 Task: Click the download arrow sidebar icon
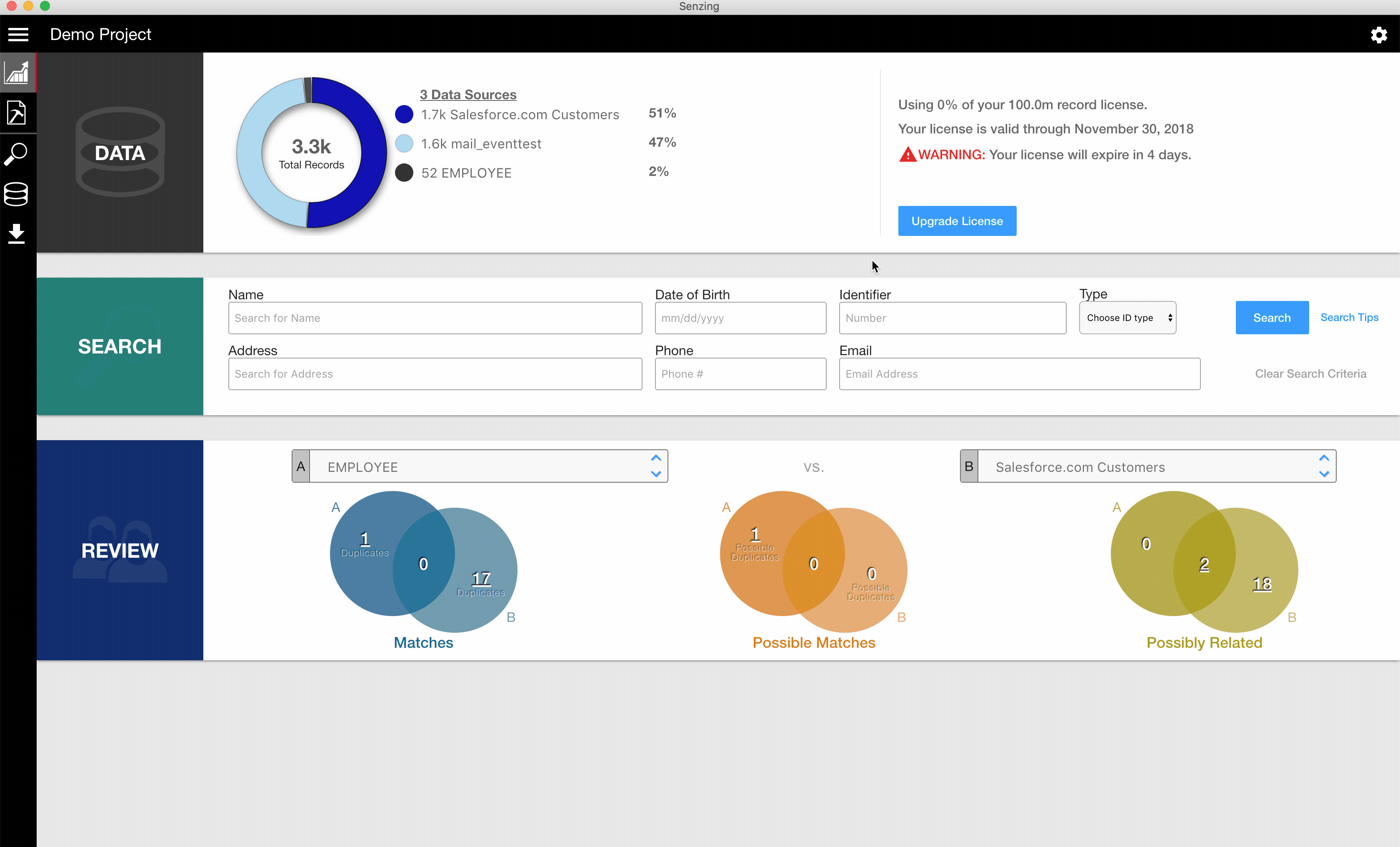17,234
